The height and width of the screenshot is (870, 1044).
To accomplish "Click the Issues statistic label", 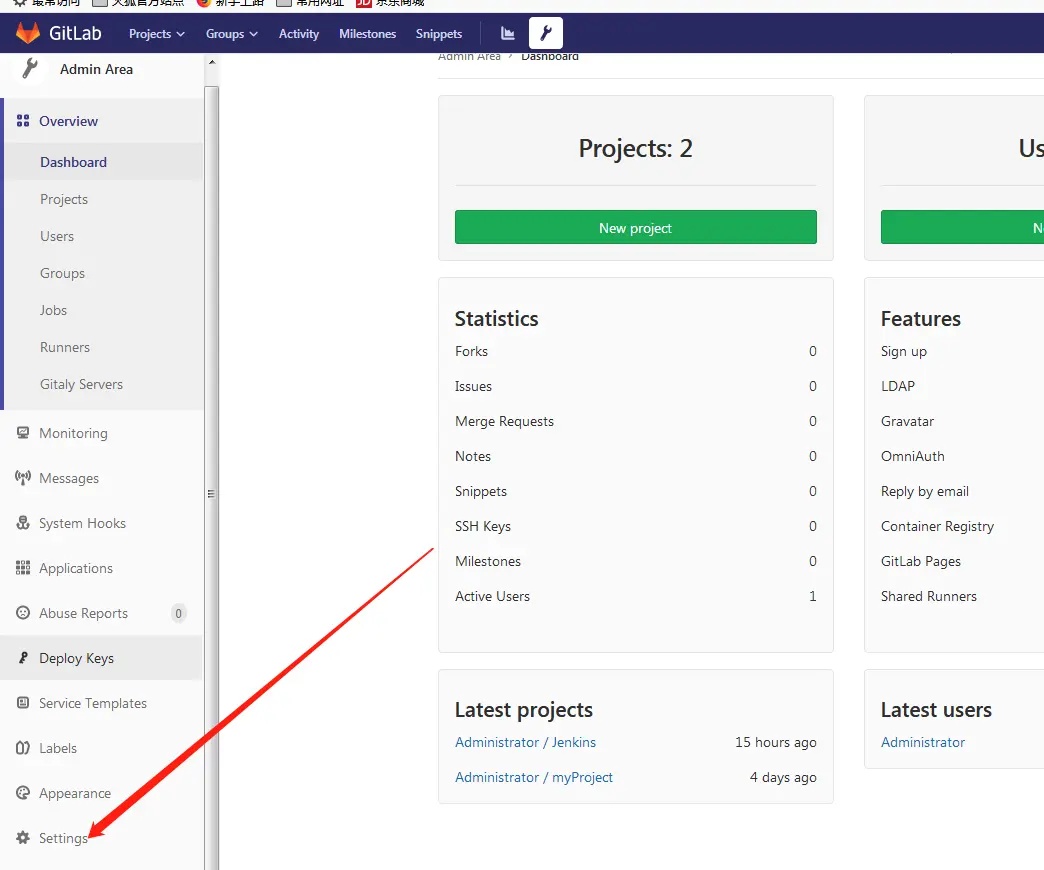I will [473, 386].
